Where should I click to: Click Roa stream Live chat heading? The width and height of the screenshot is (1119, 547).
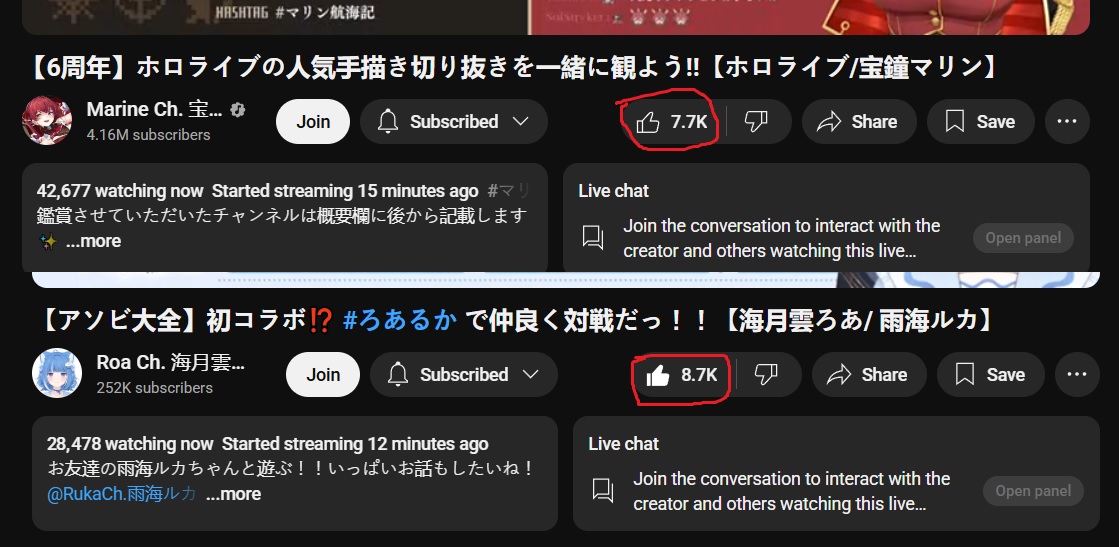pos(624,444)
